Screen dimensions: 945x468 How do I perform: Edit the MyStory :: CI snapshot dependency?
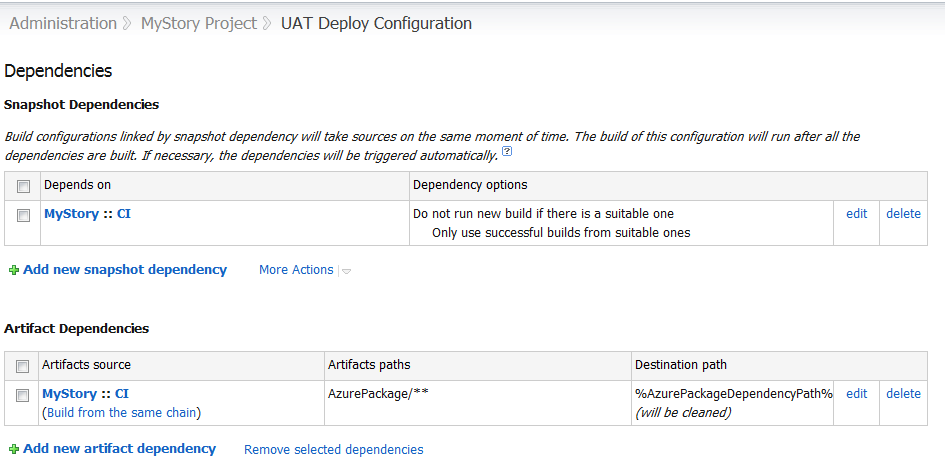pyautogui.click(x=856, y=214)
